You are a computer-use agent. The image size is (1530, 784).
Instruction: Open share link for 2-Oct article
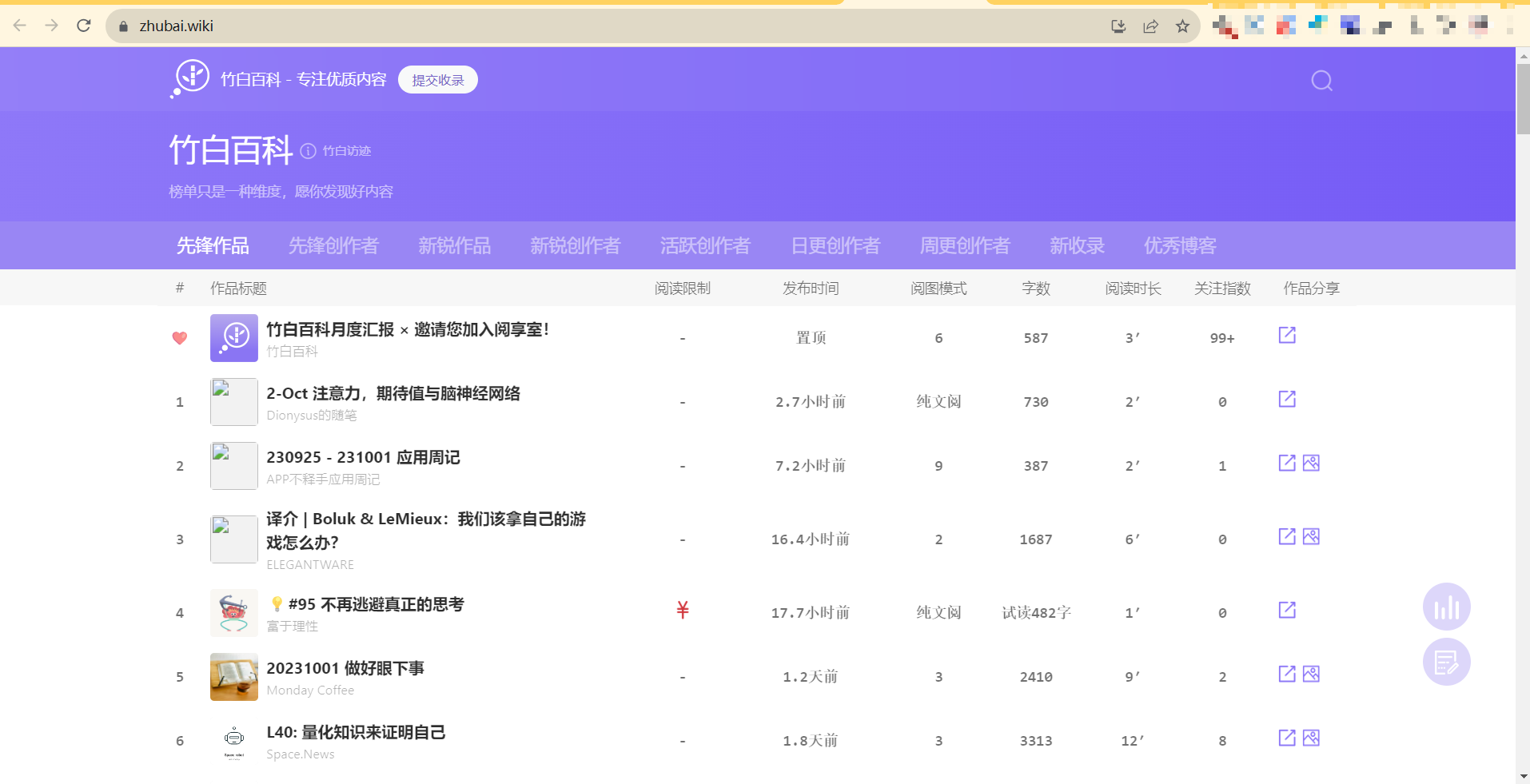pos(1286,399)
